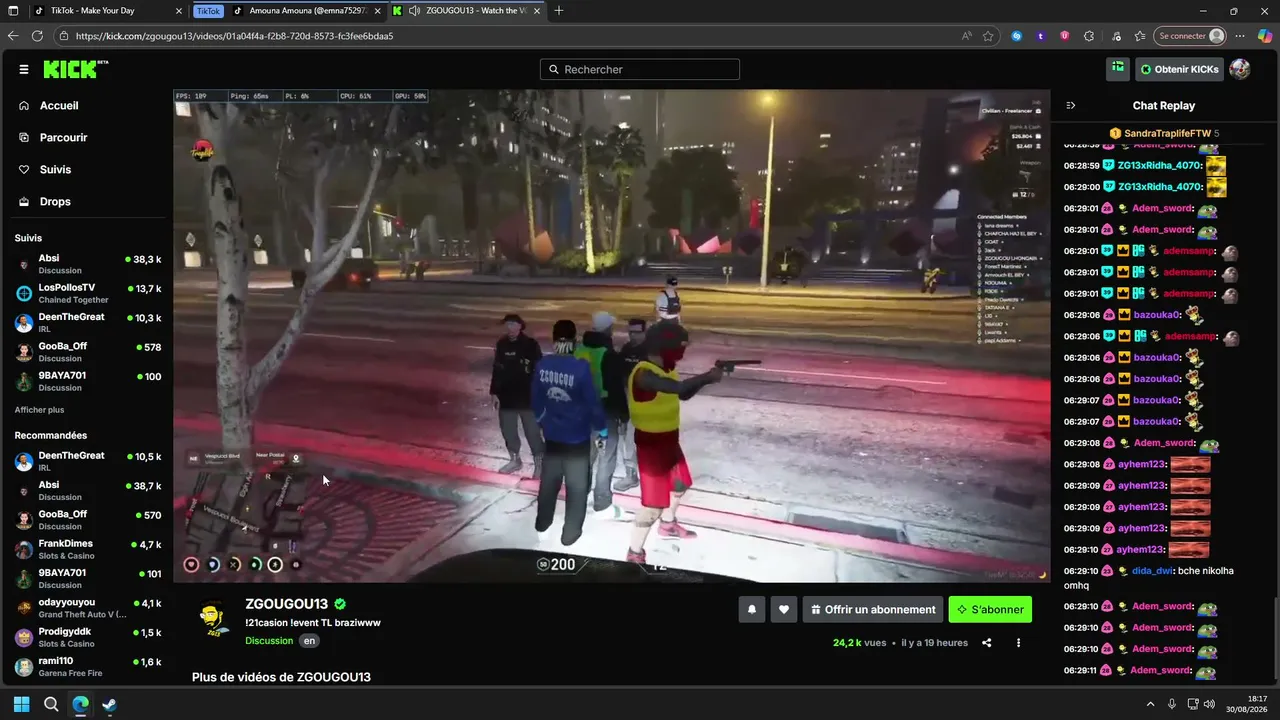Image resolution: width=1280 pixels, height=720 pixels.
Task: Open the browser settings and more menu
Action: 1241,36
